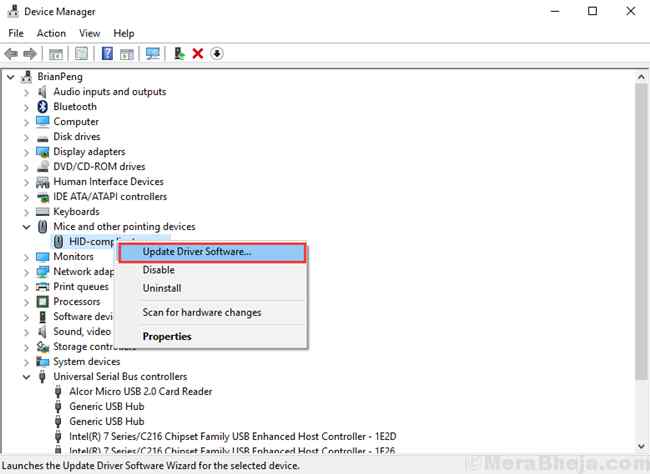Viewport: 650px width, 474px height.
Task: Click the Processors category icon
Action: coord(42,301)
